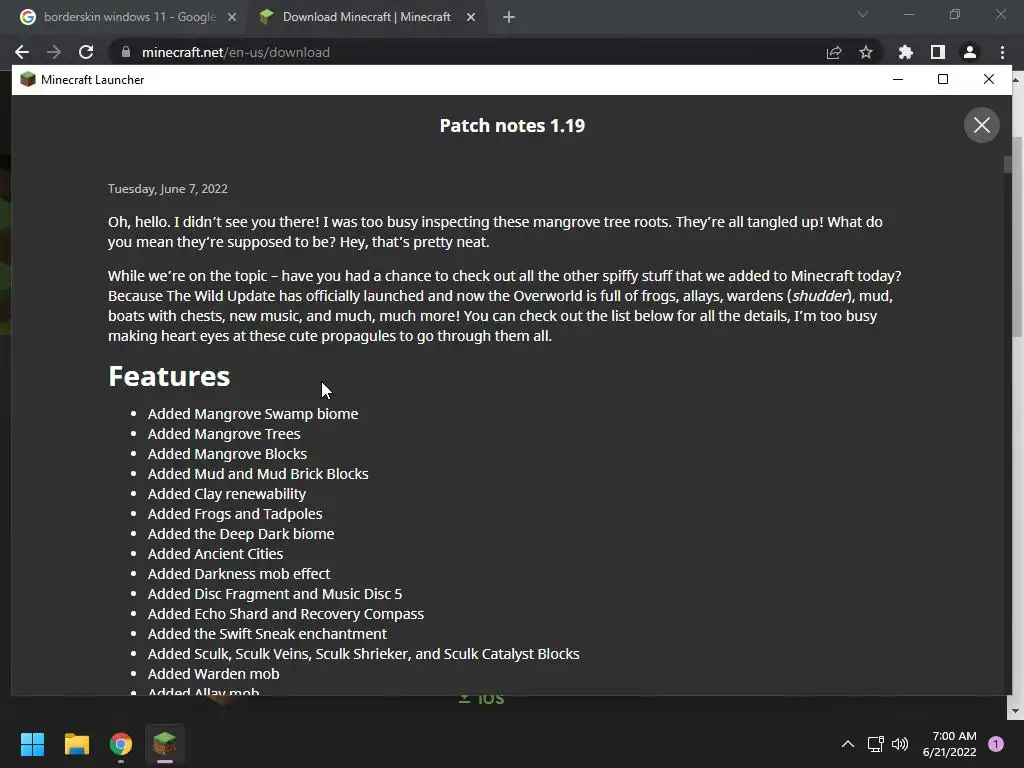
Task: Open the Chrome profile avatar
Action: point(970,52)
